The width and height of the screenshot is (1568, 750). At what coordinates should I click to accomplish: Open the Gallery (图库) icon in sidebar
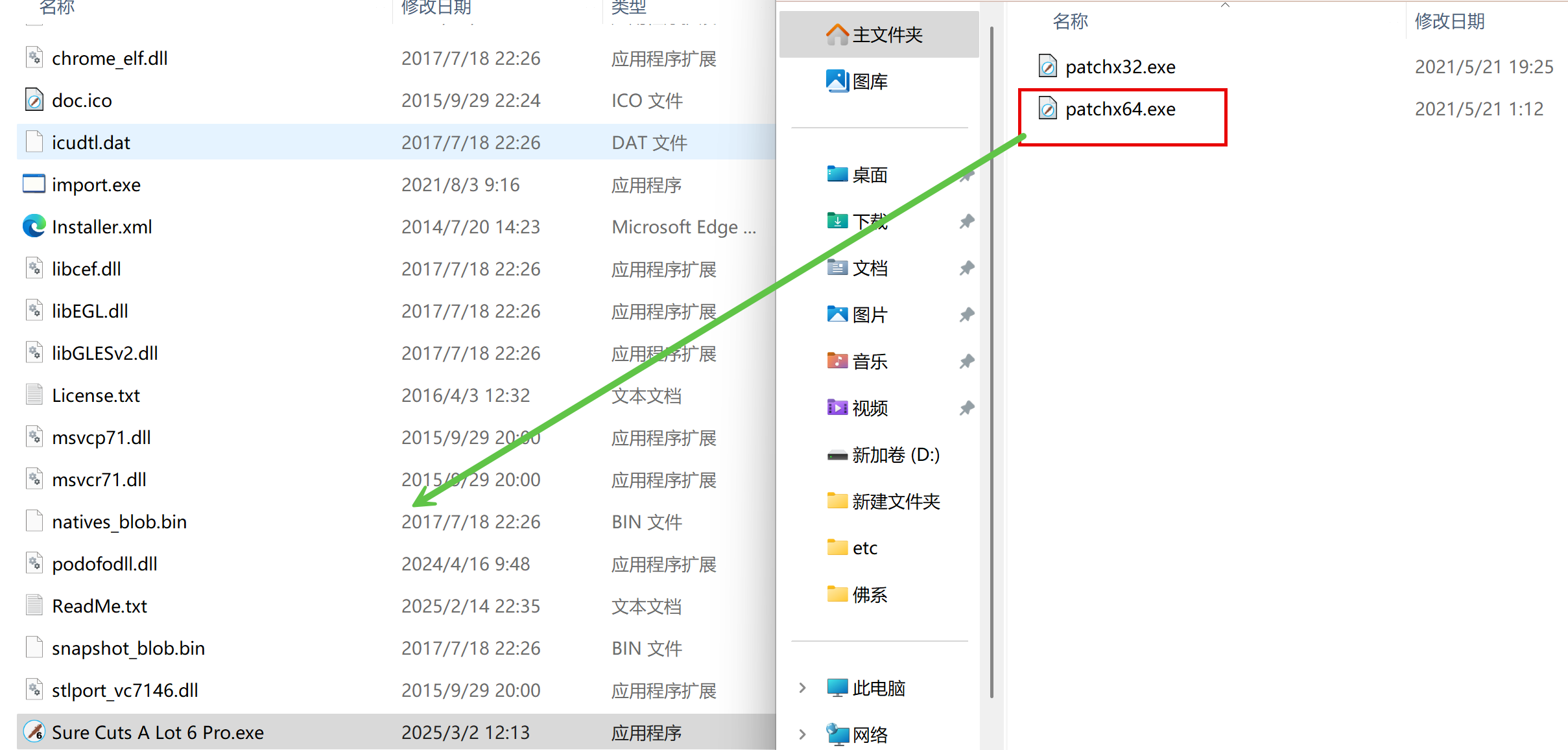coord(837,81)
